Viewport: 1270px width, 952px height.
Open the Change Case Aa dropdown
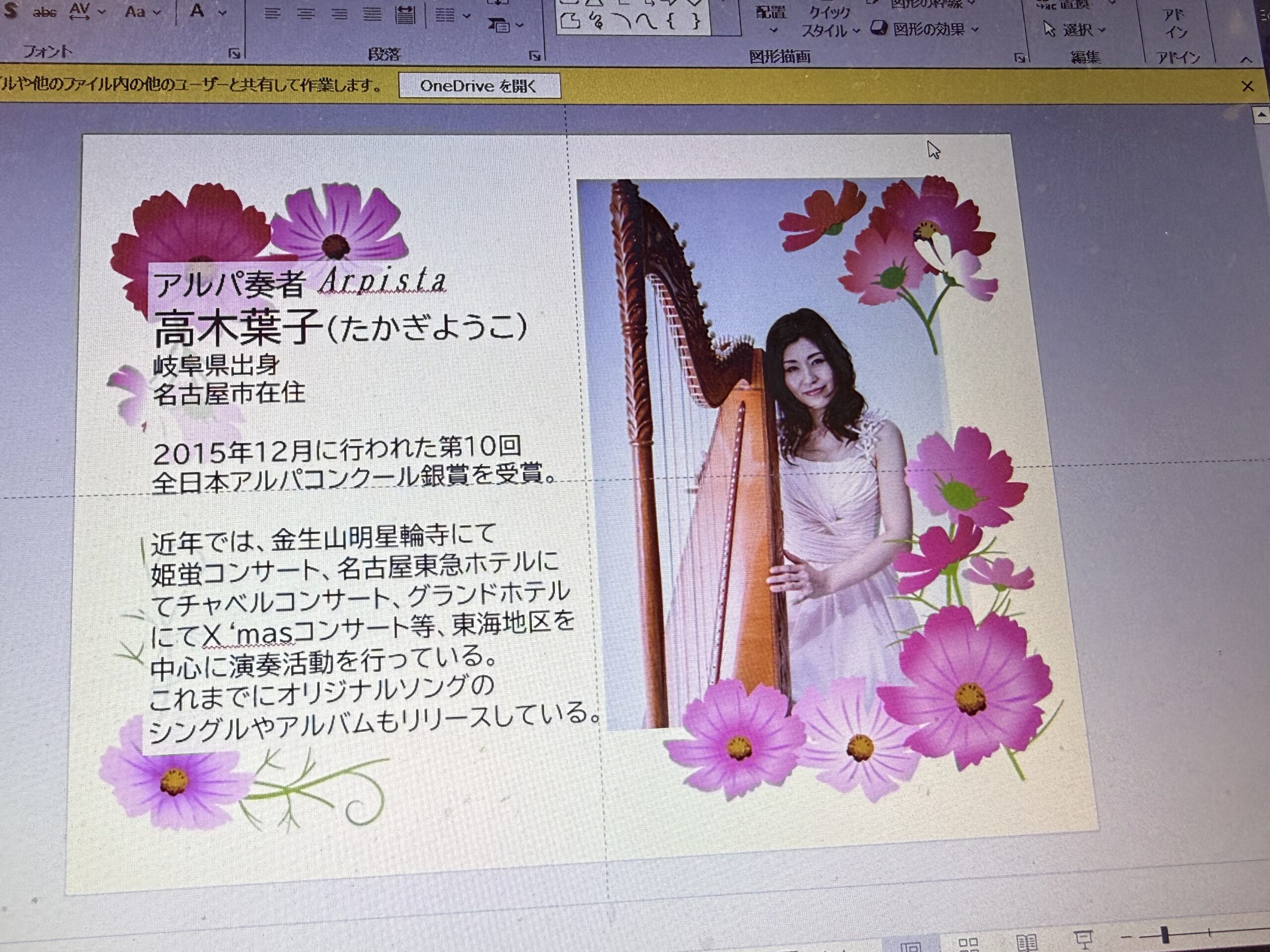[x=143, y=12]
